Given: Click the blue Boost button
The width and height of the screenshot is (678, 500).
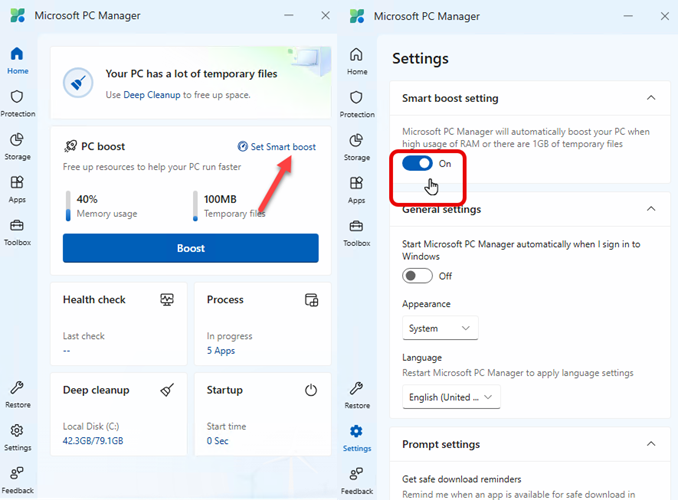Looking at the screenshot, I should 190,248.
